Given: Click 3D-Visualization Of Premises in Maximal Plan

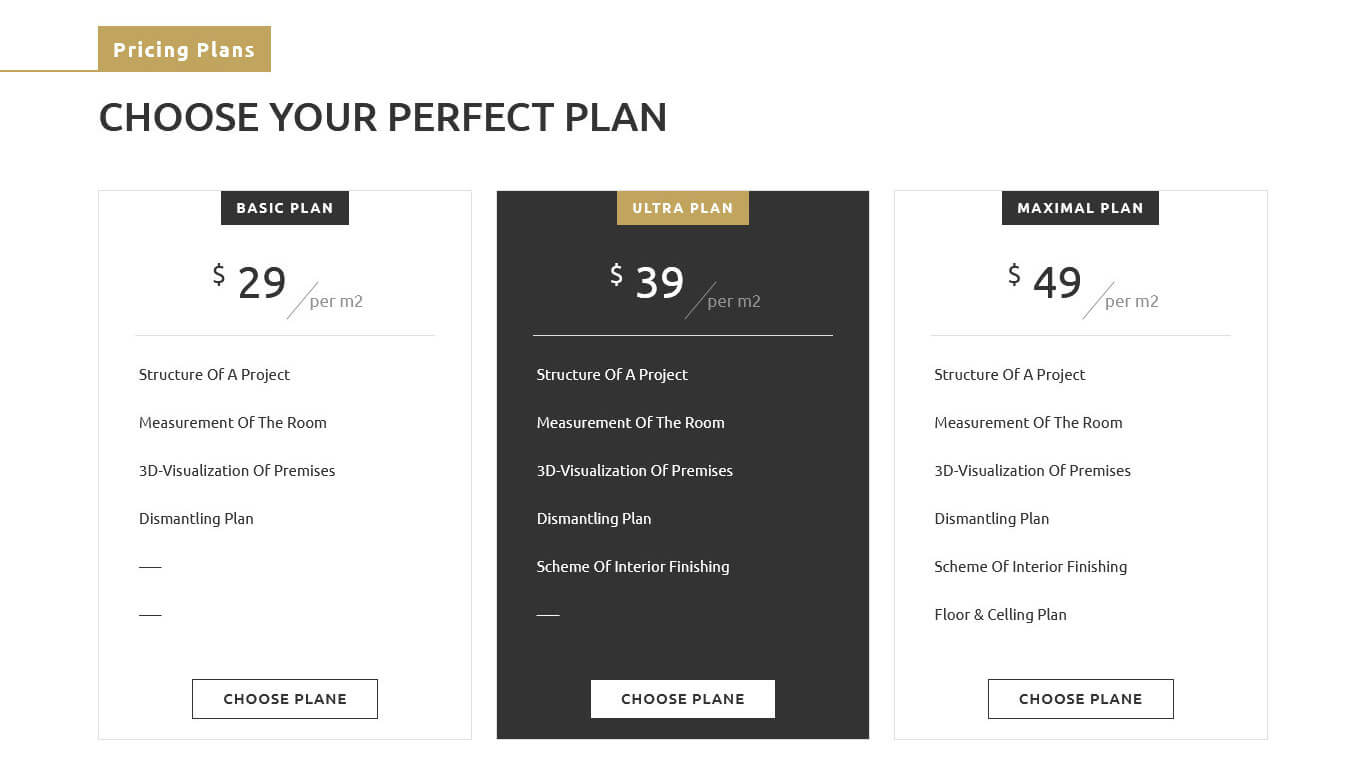Looking at the screenshot, I should 1032,471.
